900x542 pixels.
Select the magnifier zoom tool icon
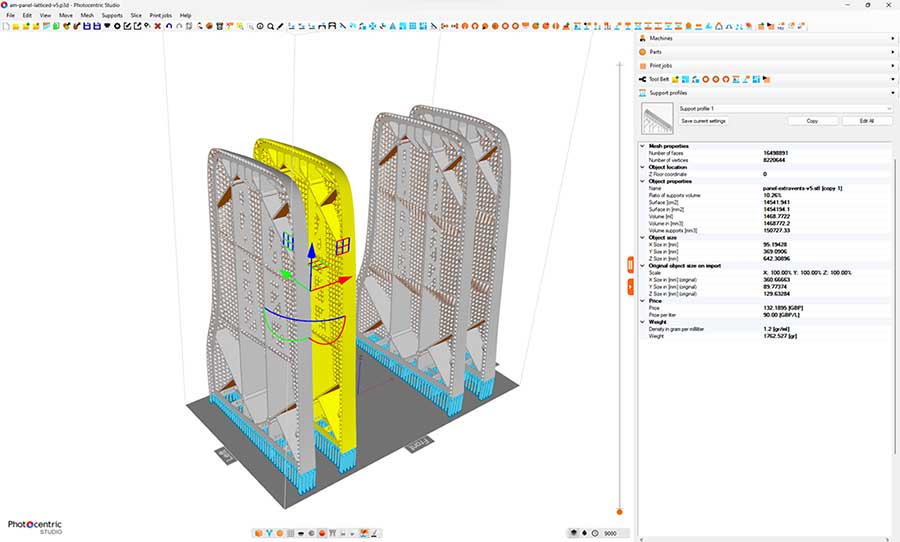click(x=270, y=26)
